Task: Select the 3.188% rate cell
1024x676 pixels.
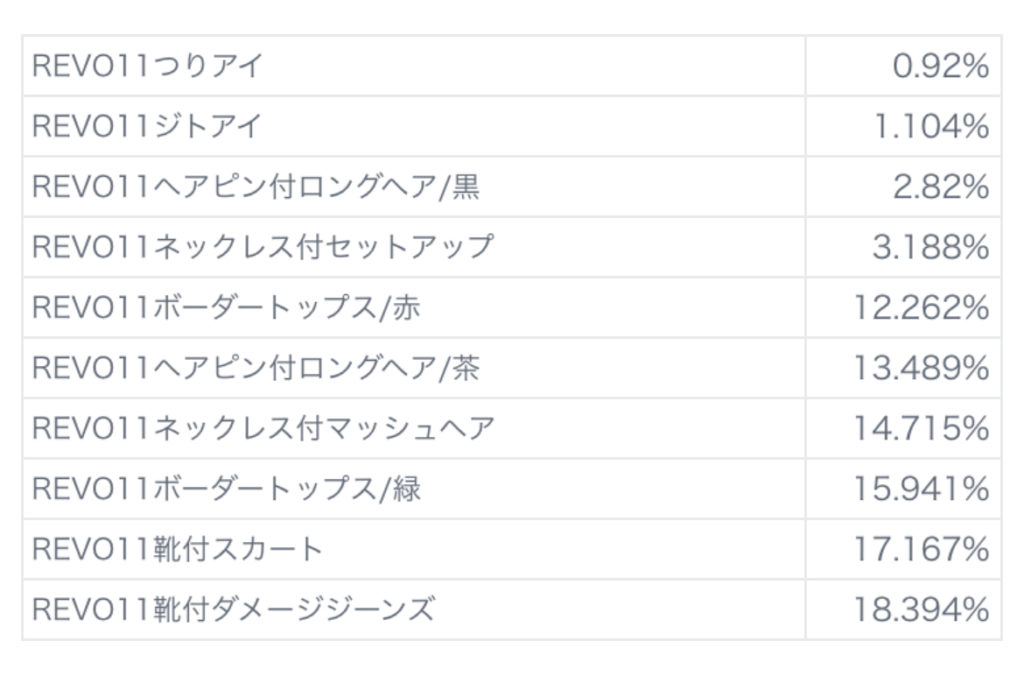Action: (x=930, y=247)
